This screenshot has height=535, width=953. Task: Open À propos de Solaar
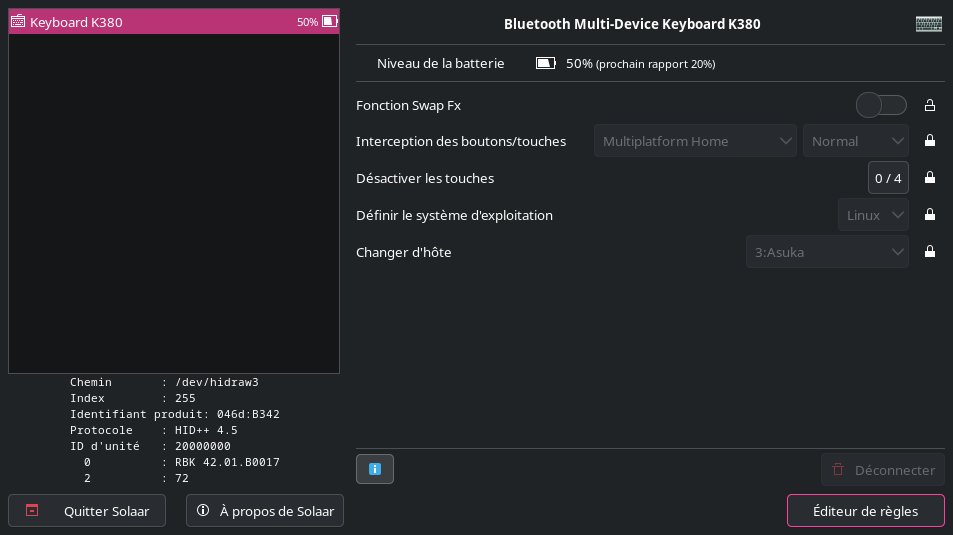click(265, 511)
